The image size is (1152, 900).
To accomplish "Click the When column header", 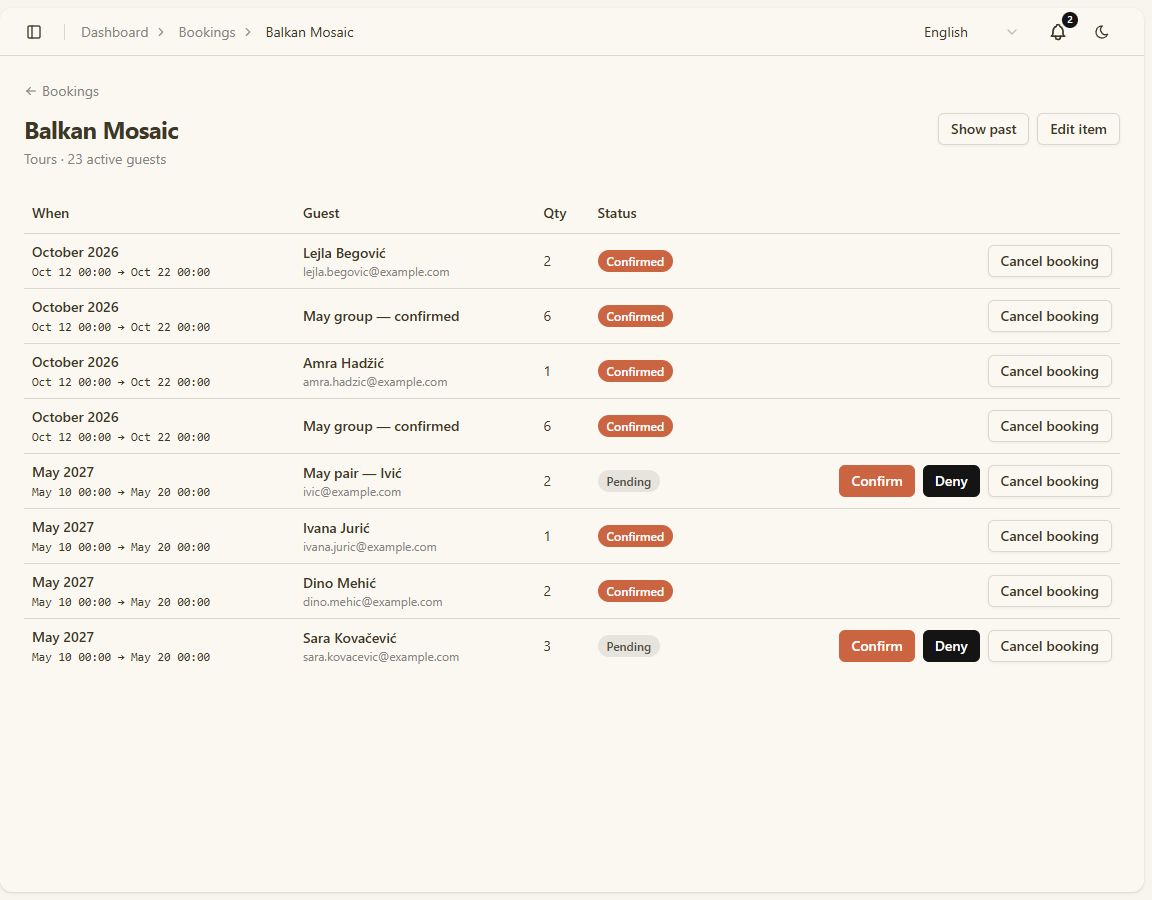I will (x=51, y=214).
